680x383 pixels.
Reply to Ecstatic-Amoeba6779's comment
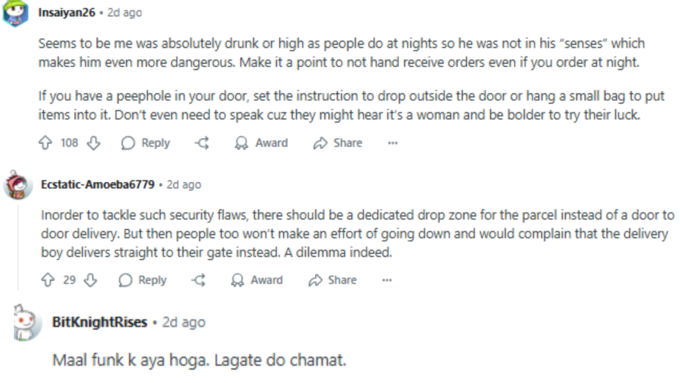[x=143, y=280]
